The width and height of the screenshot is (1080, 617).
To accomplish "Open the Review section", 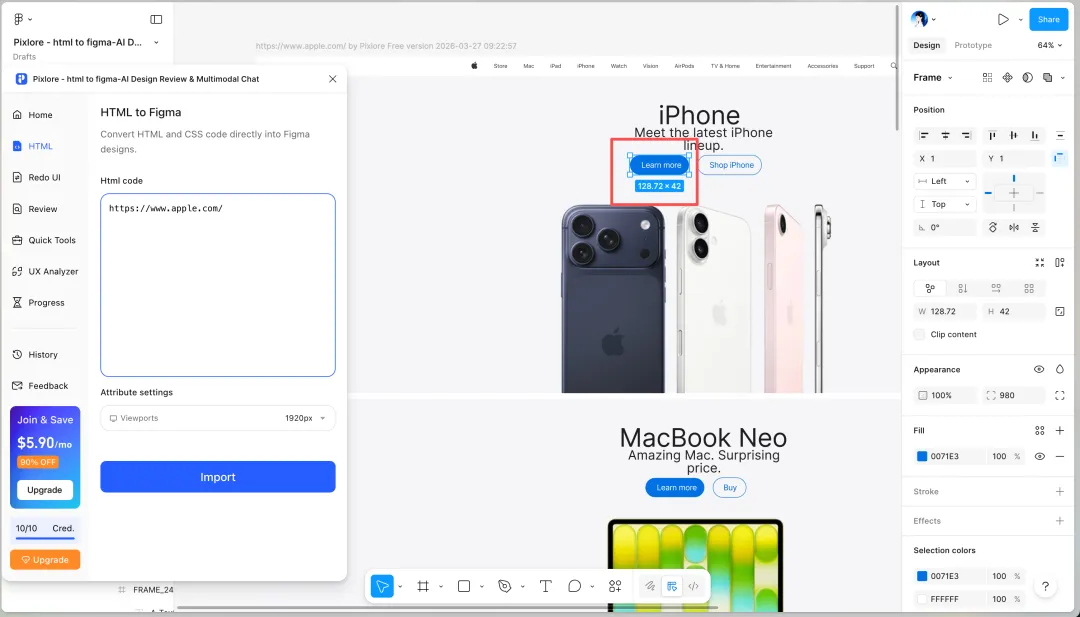I will 35,209.
